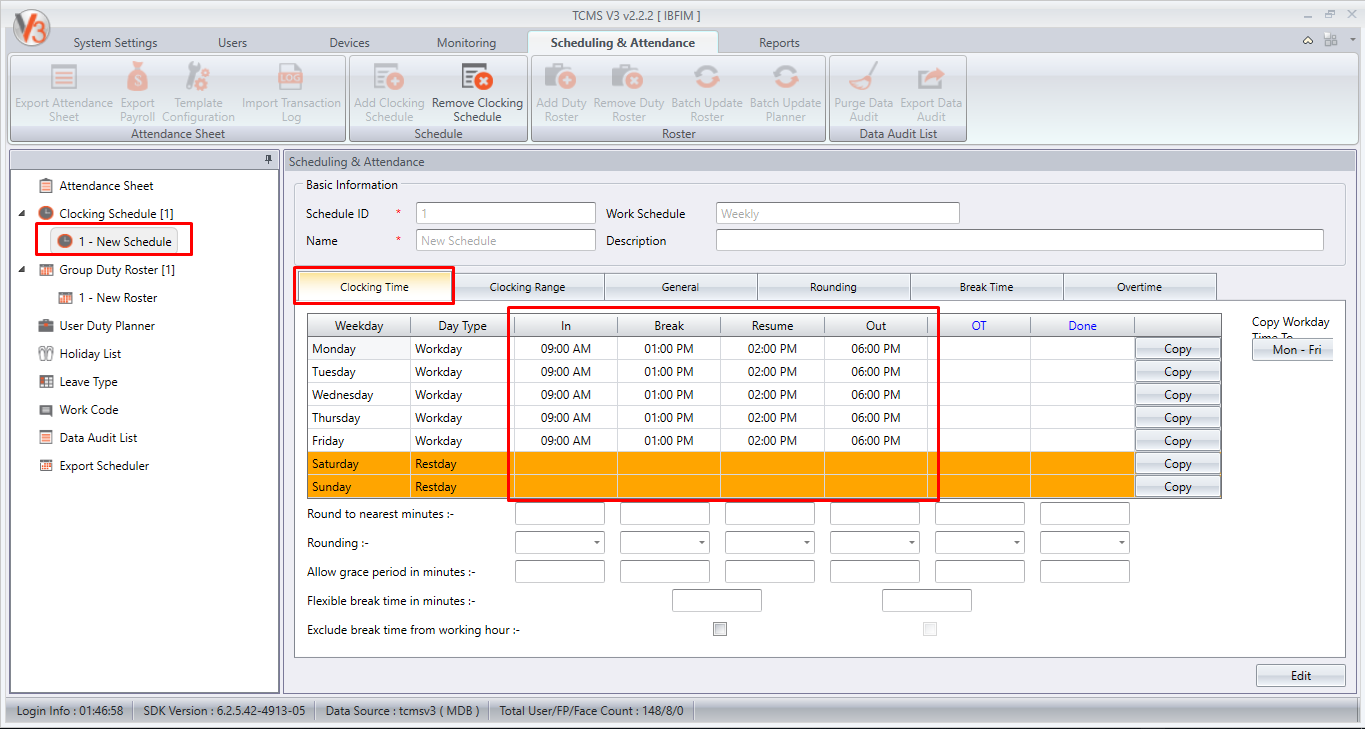
Task: Switch to the Overtime tab
Action: [x=1139, y=287]
